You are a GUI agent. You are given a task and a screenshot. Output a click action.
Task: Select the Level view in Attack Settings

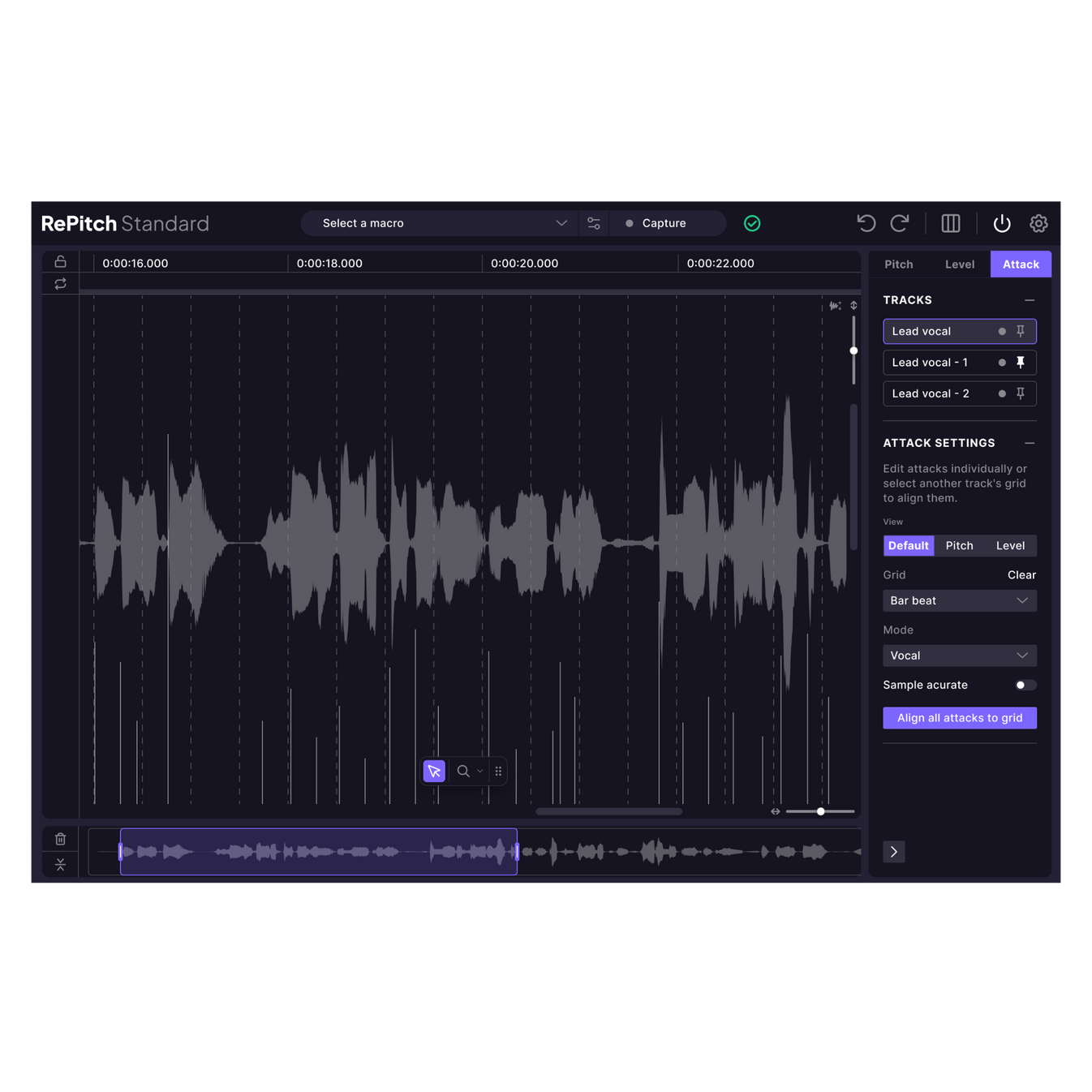click(x=1010, y=545)
